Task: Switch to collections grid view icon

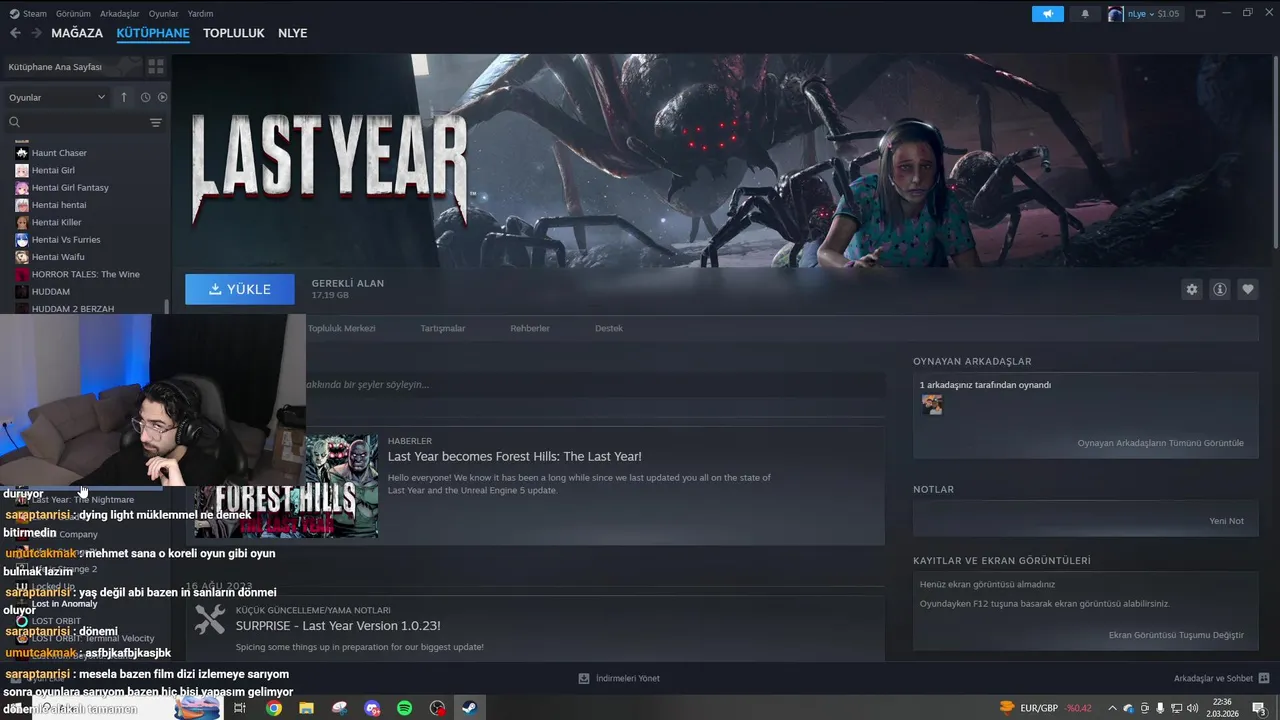Action: pos(156,67)
